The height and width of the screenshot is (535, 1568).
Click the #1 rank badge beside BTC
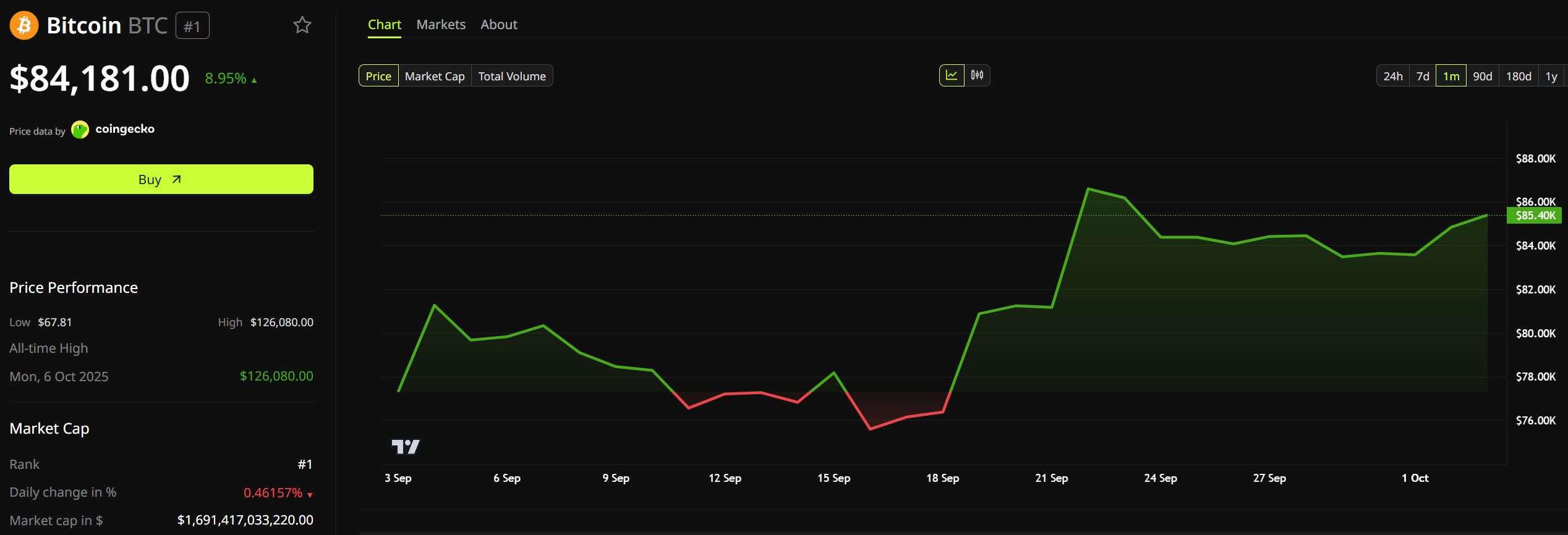coord(192,26)
